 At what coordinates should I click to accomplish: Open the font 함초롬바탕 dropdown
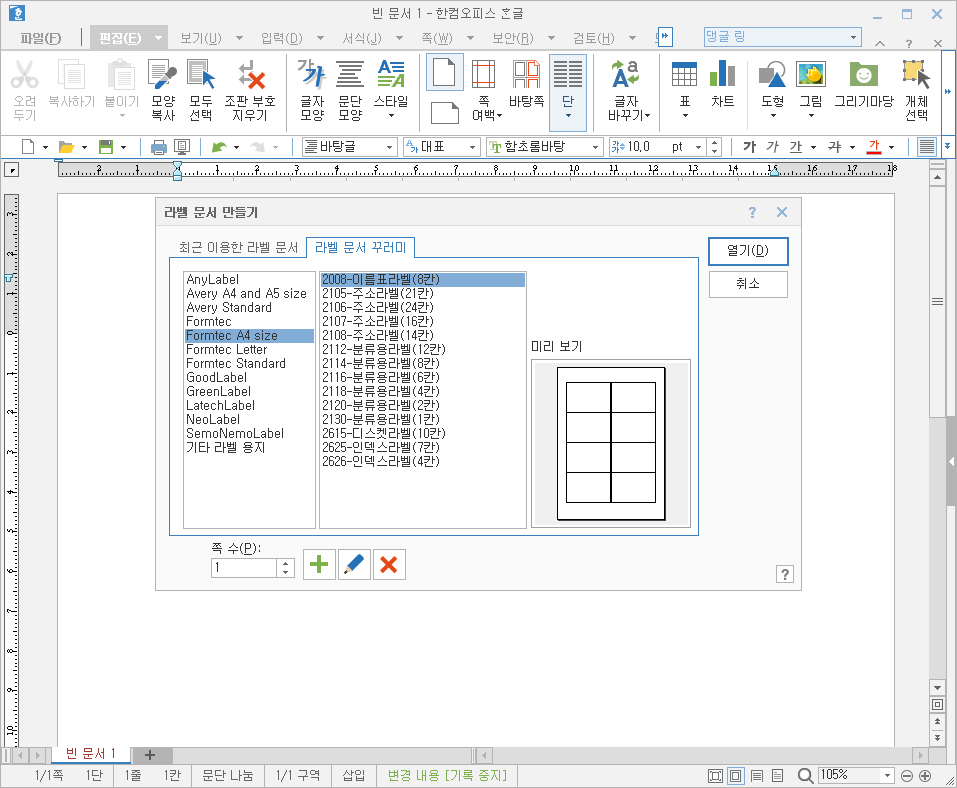595,147
